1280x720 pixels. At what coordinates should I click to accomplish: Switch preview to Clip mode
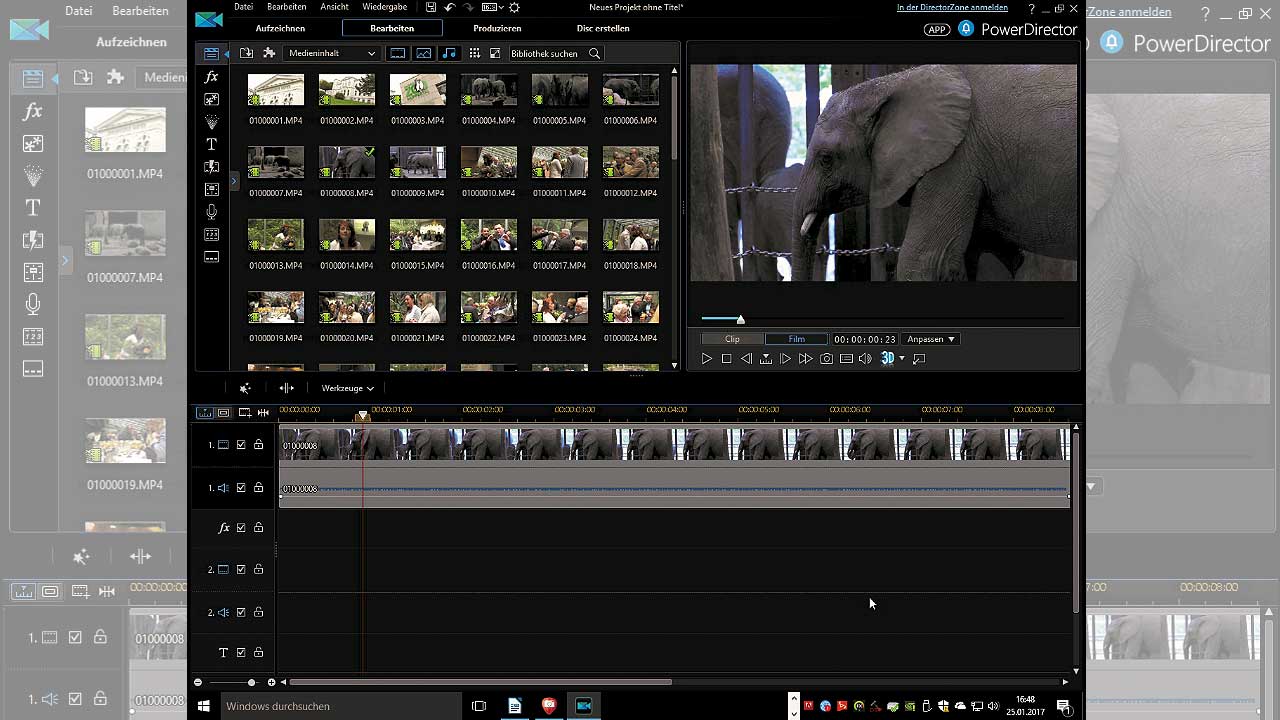pyautogui.click(x=732, y=339)
